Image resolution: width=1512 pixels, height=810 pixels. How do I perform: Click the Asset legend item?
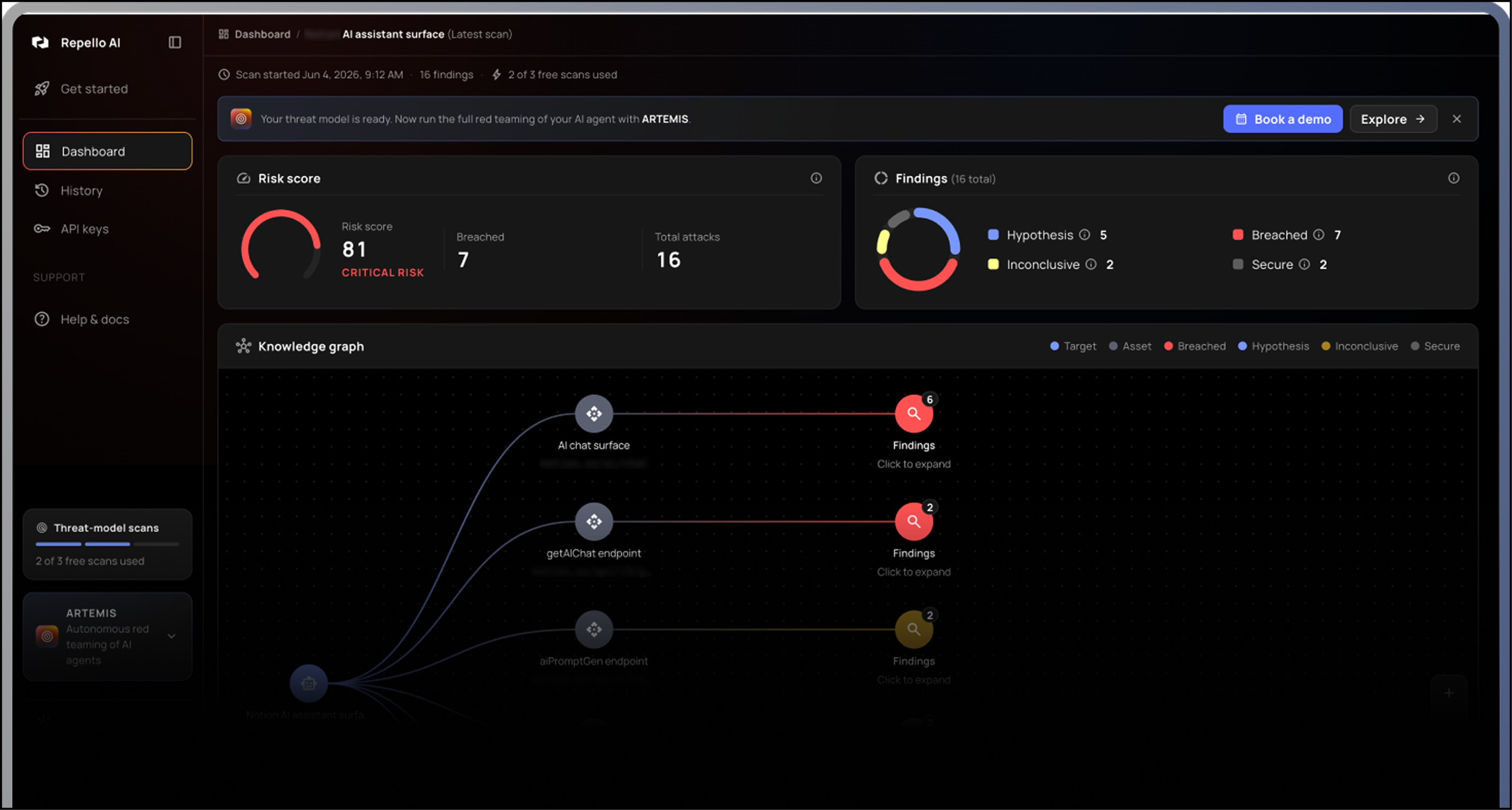[x=1130, y=346]
